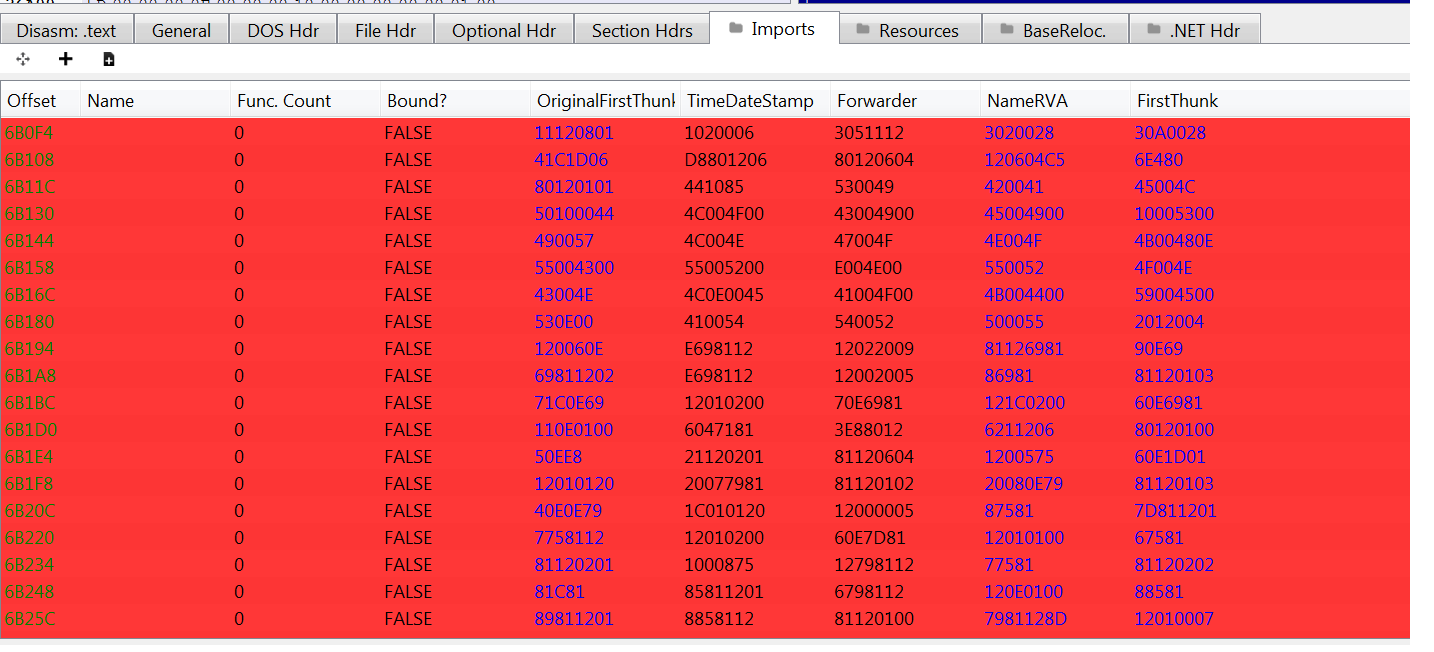The image size is (1434, 652).
Task: Select offset 6B108 cell
Action: 30,160
